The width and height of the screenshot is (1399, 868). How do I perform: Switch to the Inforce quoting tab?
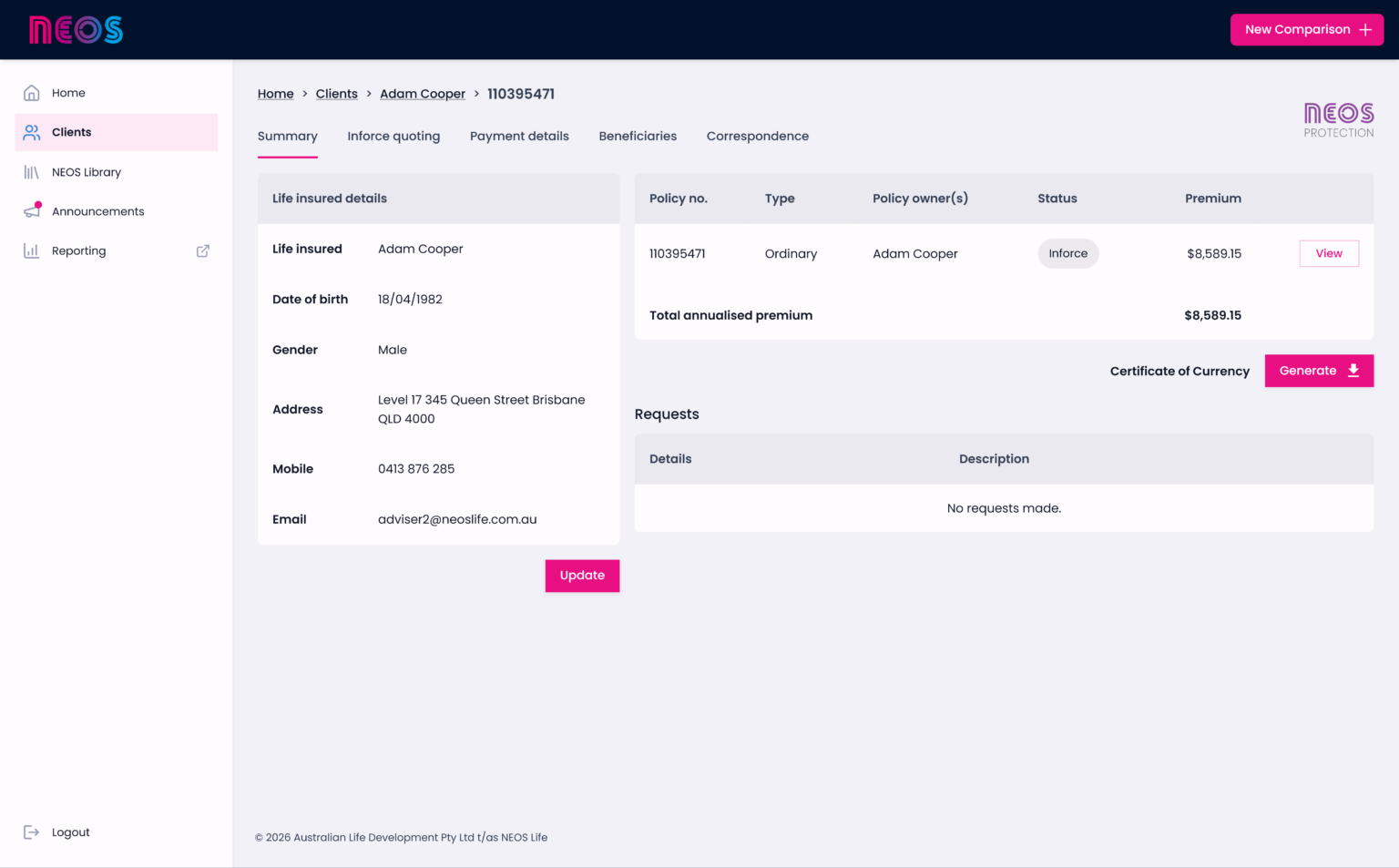[393, 137]
